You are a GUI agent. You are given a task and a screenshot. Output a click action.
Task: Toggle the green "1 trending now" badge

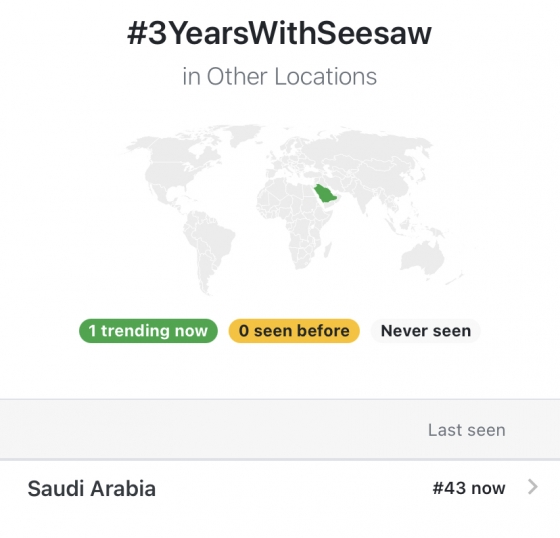coord(148,331)
